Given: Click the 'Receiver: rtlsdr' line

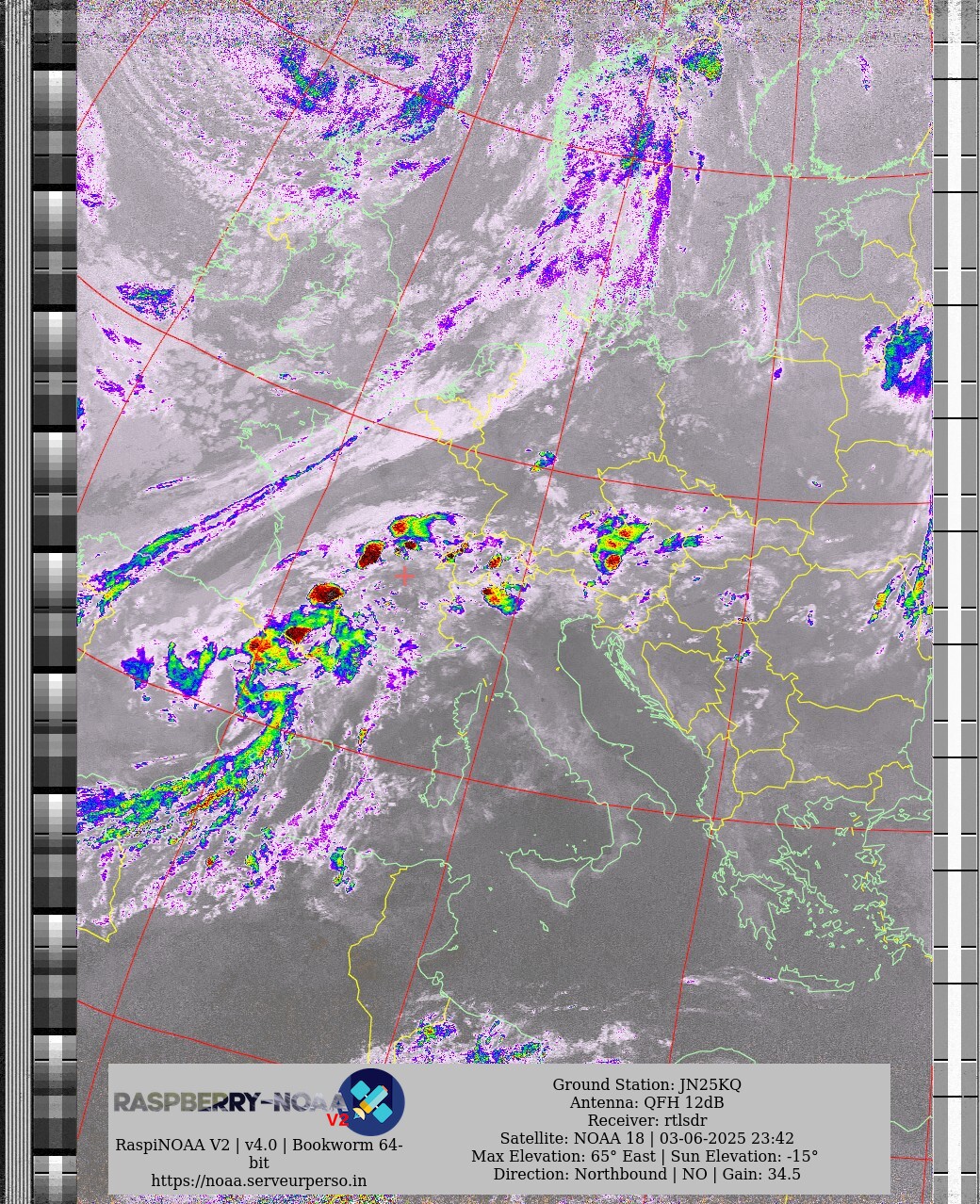Looking at the screenshot, I should (x=646, y=1120).
